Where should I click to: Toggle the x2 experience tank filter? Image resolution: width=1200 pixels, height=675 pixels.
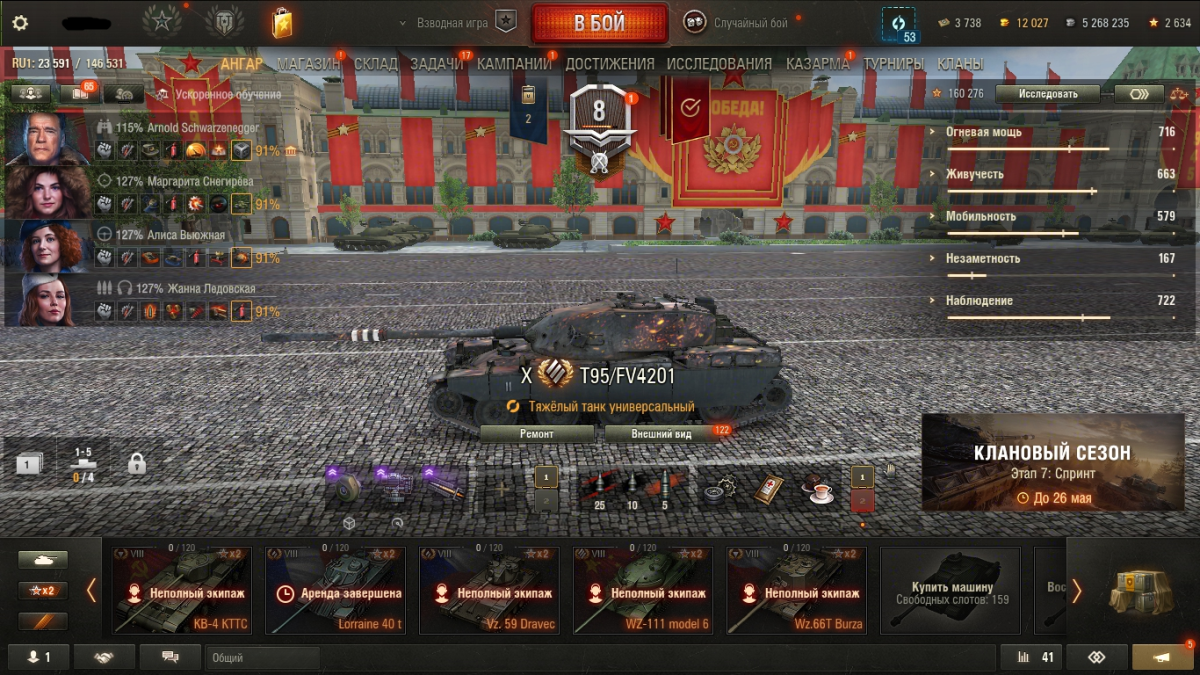coord(43,590)
